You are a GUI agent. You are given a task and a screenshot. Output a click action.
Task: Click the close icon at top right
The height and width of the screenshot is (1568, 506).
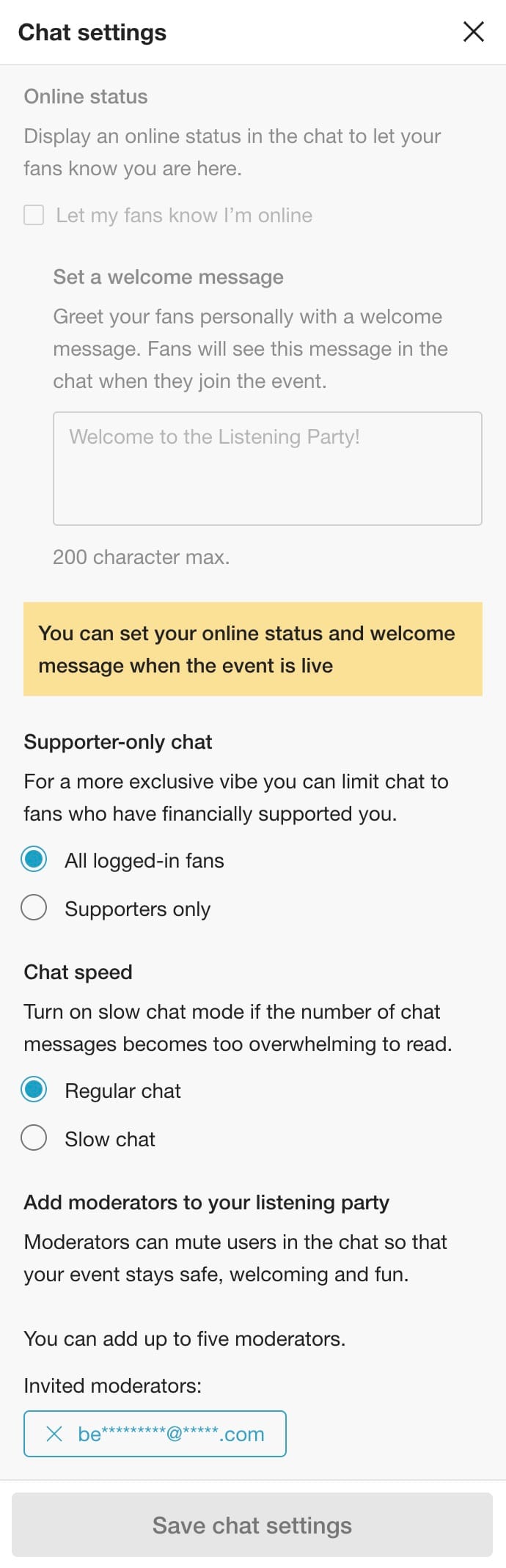(x=473, y=32)
